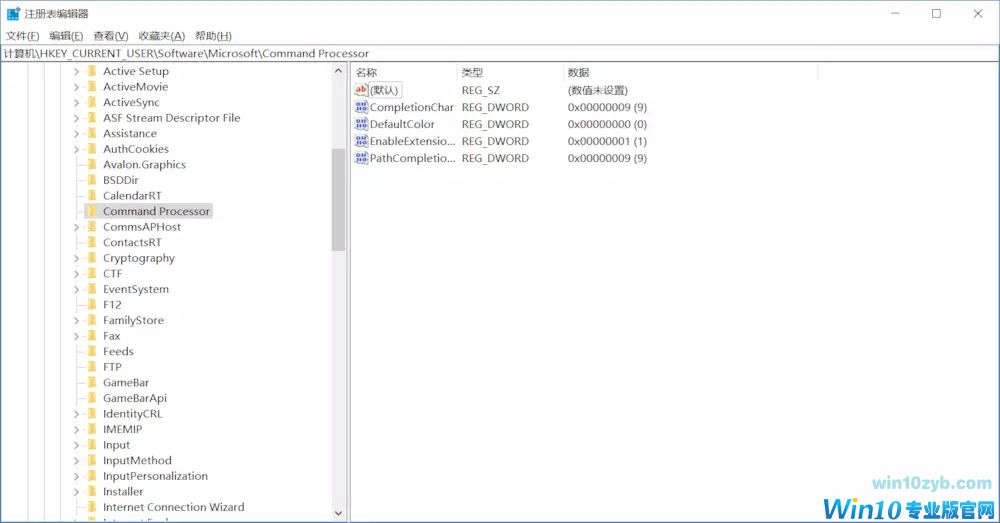Image resolution: width=1000 pixels, height=523 pixels.
Task: Minimize the Registry Editor window
Action: [x=895, y=13]
